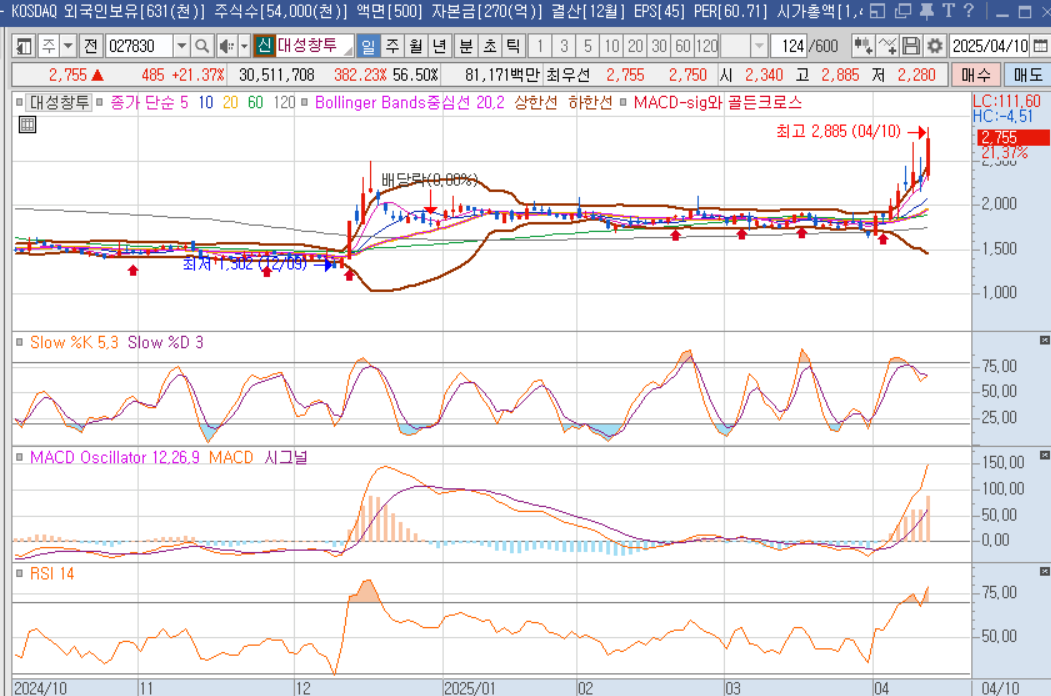The width and height of the screenshot is (1051, 696).
Task: Click the speaker sound alert icon
Action: (x=227, y=46)
